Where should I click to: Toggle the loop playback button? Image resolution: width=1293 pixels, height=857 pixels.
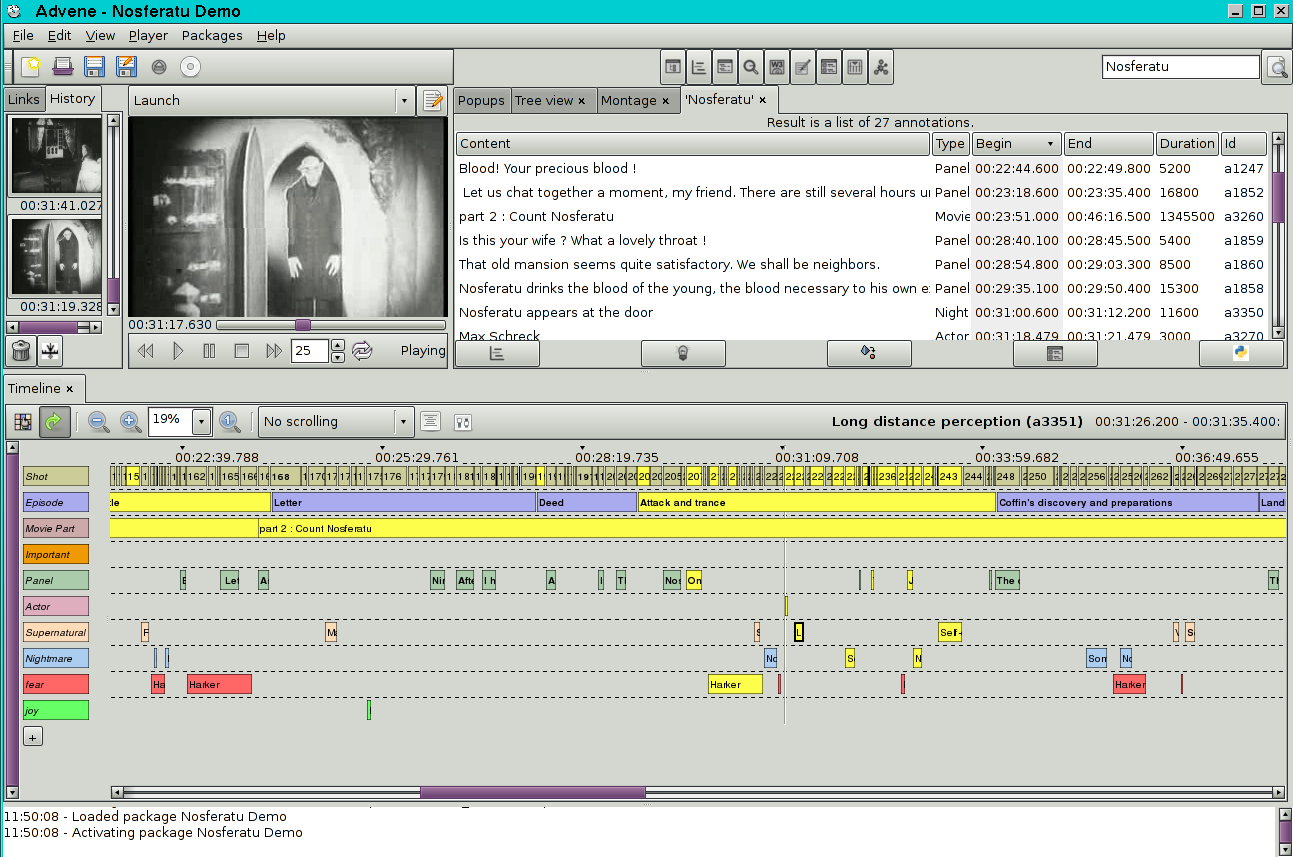[x=362, y=351]
